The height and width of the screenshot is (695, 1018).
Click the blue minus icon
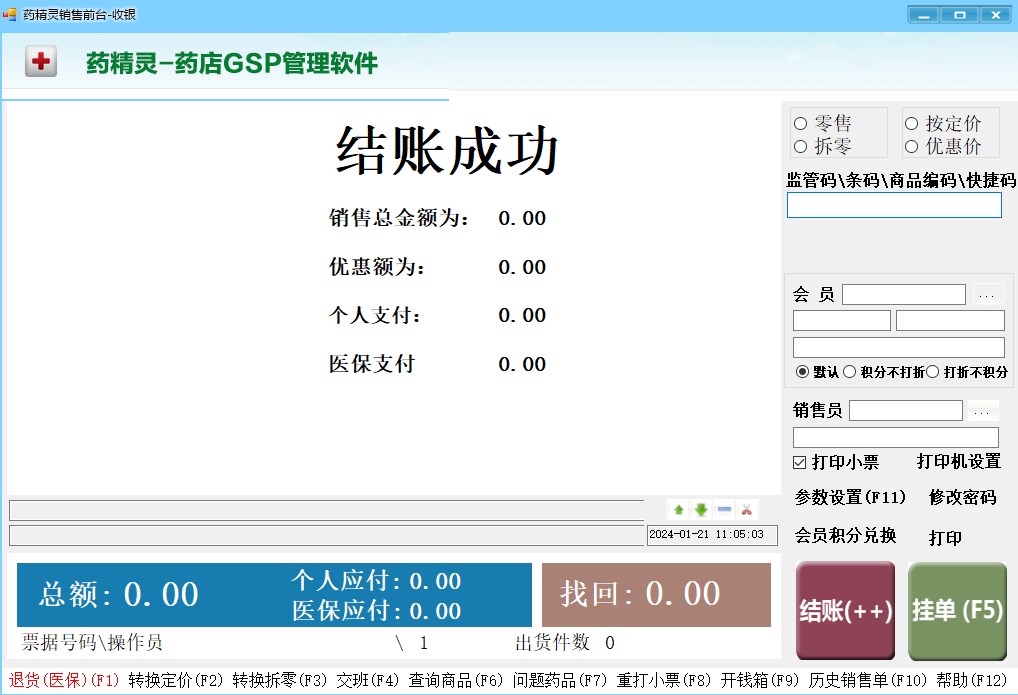[725, 510]
